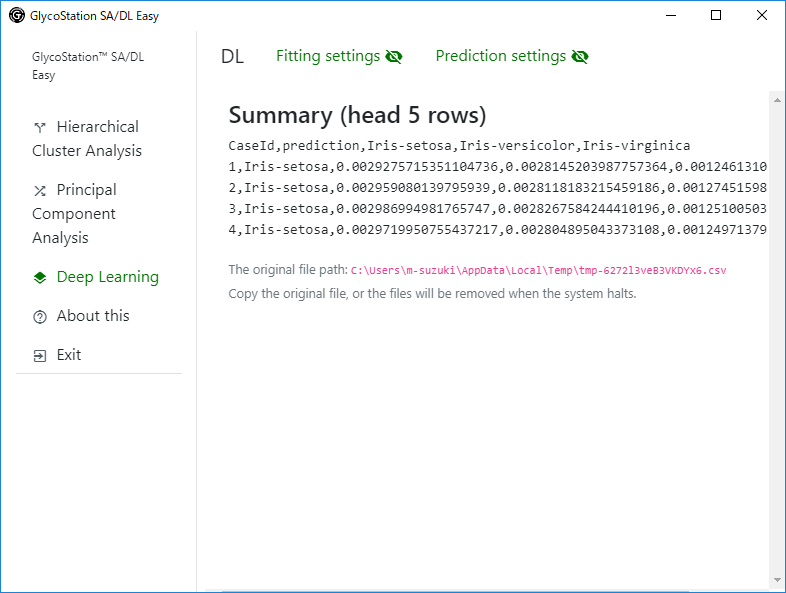Maximize the GlycoStation window

pos(716,16)
